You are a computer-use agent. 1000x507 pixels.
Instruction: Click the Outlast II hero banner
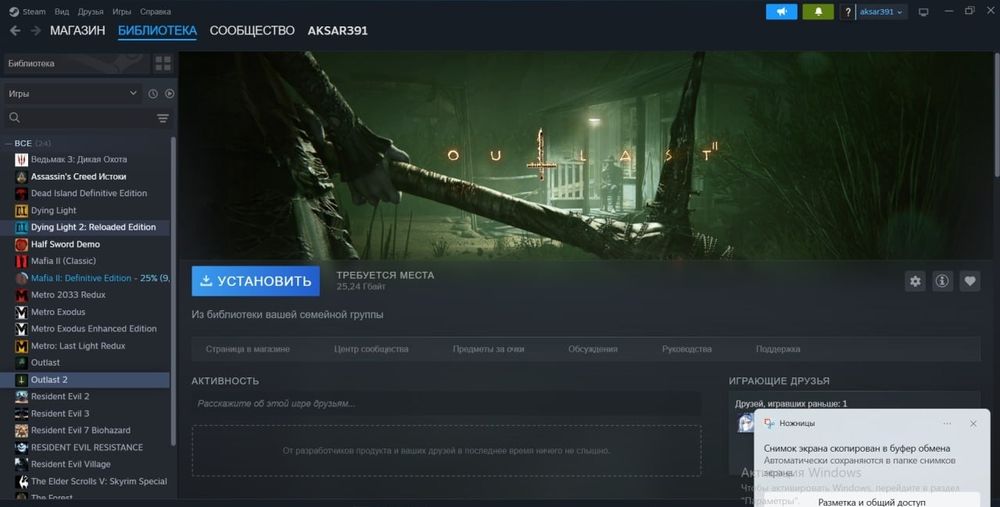coord(585,155)
